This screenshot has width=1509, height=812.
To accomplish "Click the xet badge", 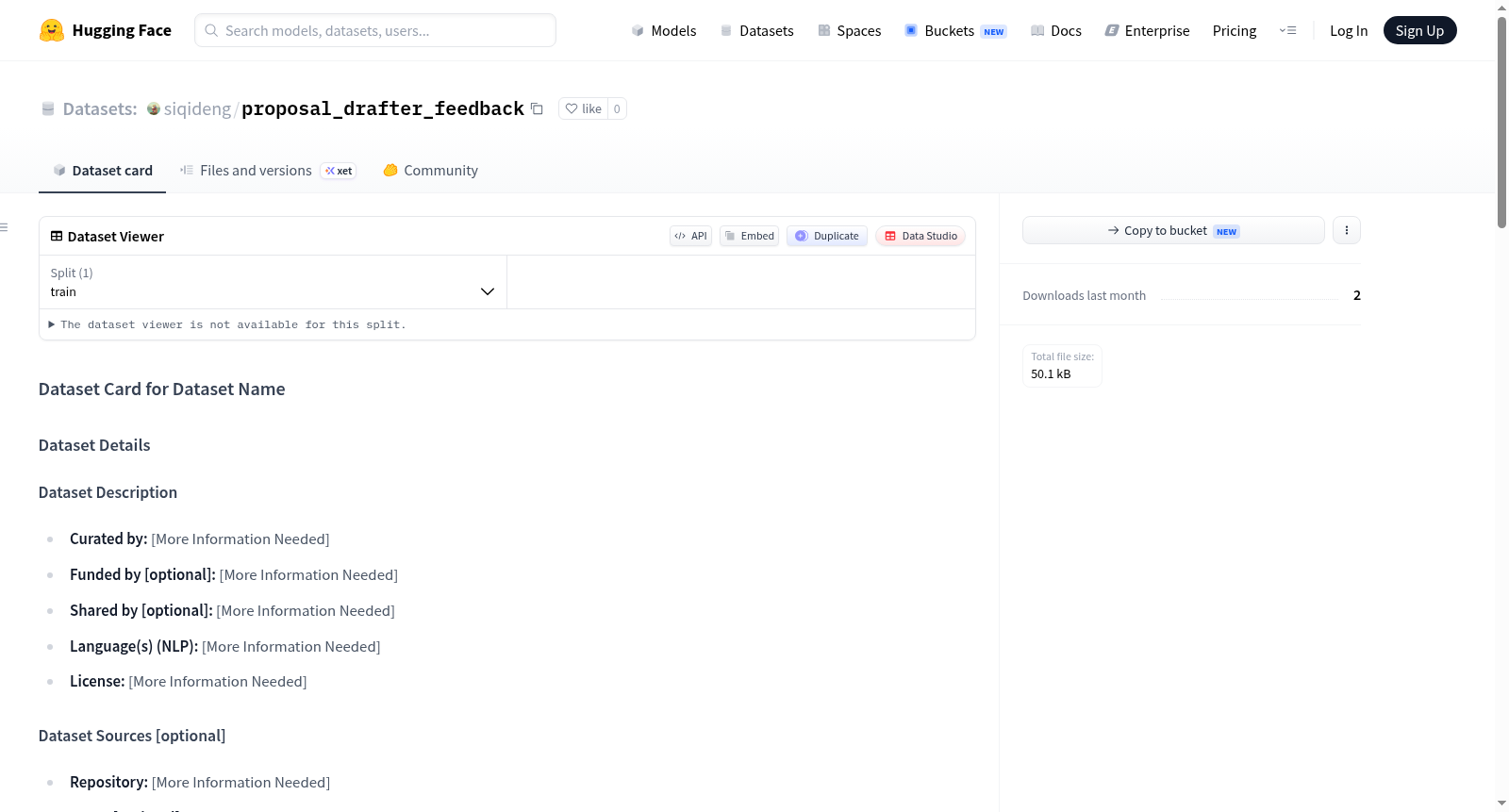I will 339,171.
